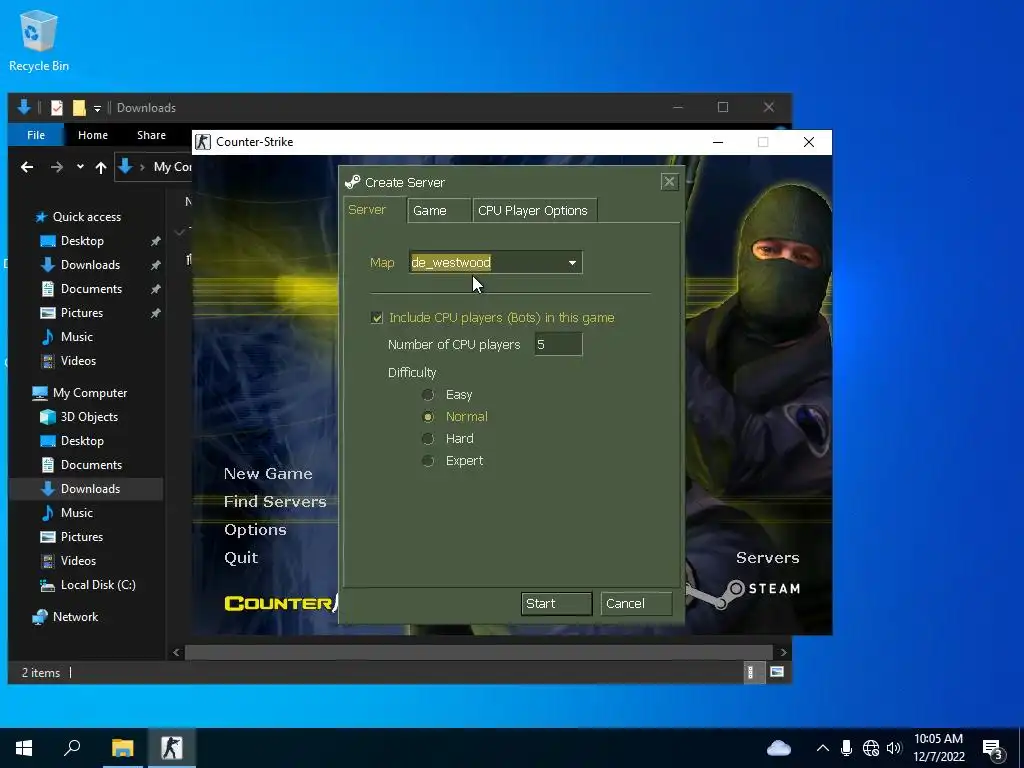Screen dimensions: 1024x768
Task: Click the Videos icon under Quick access
Action: (48, 360)
